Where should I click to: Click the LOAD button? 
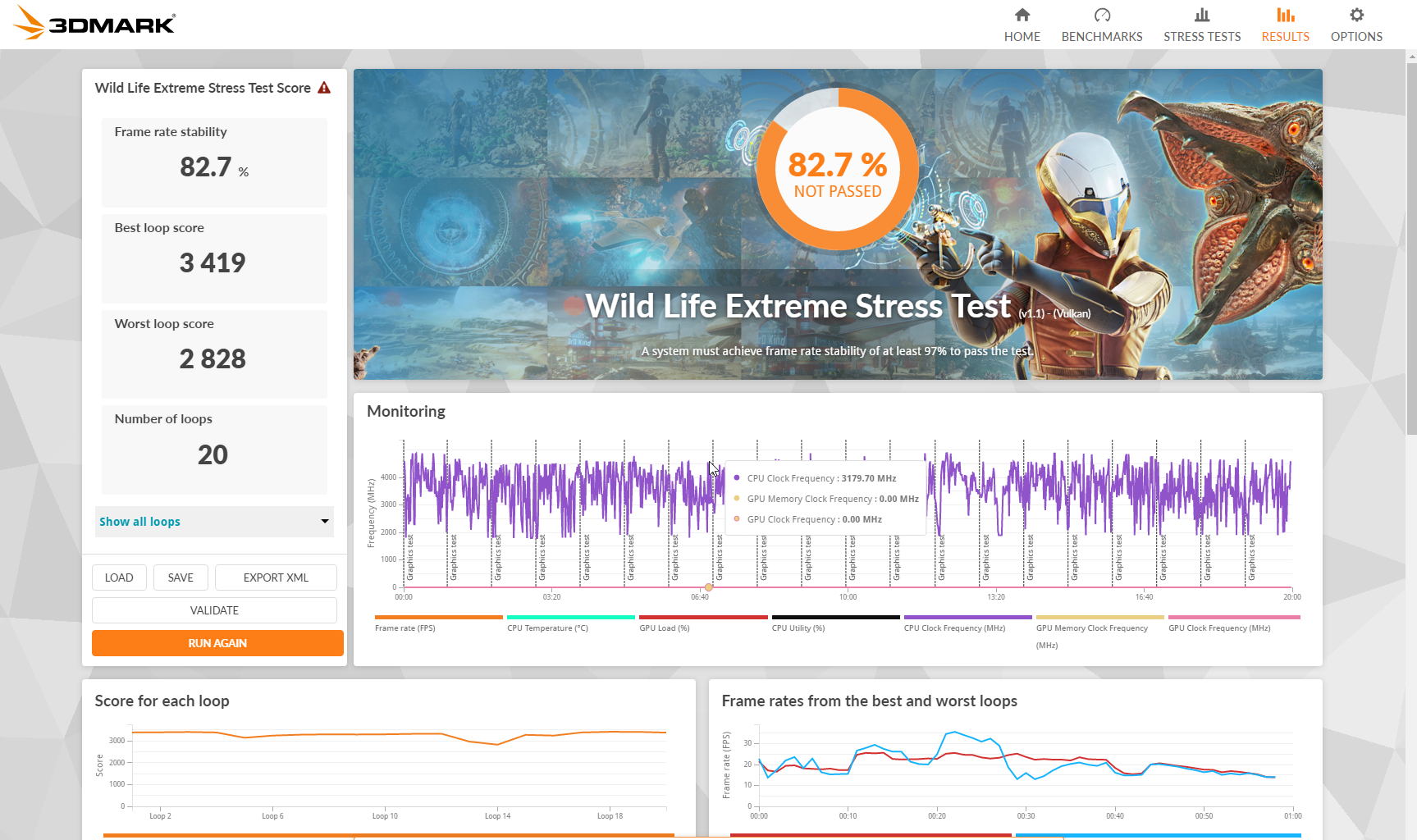pyautogui.click(x=119, y=577)
